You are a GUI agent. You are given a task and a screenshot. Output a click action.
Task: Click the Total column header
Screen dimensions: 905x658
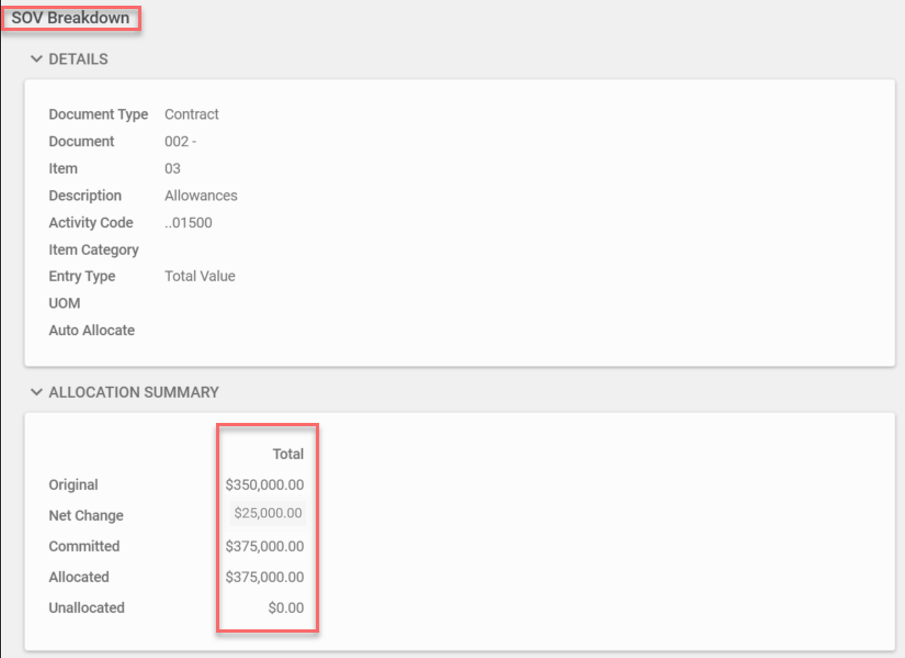[288, 454]
